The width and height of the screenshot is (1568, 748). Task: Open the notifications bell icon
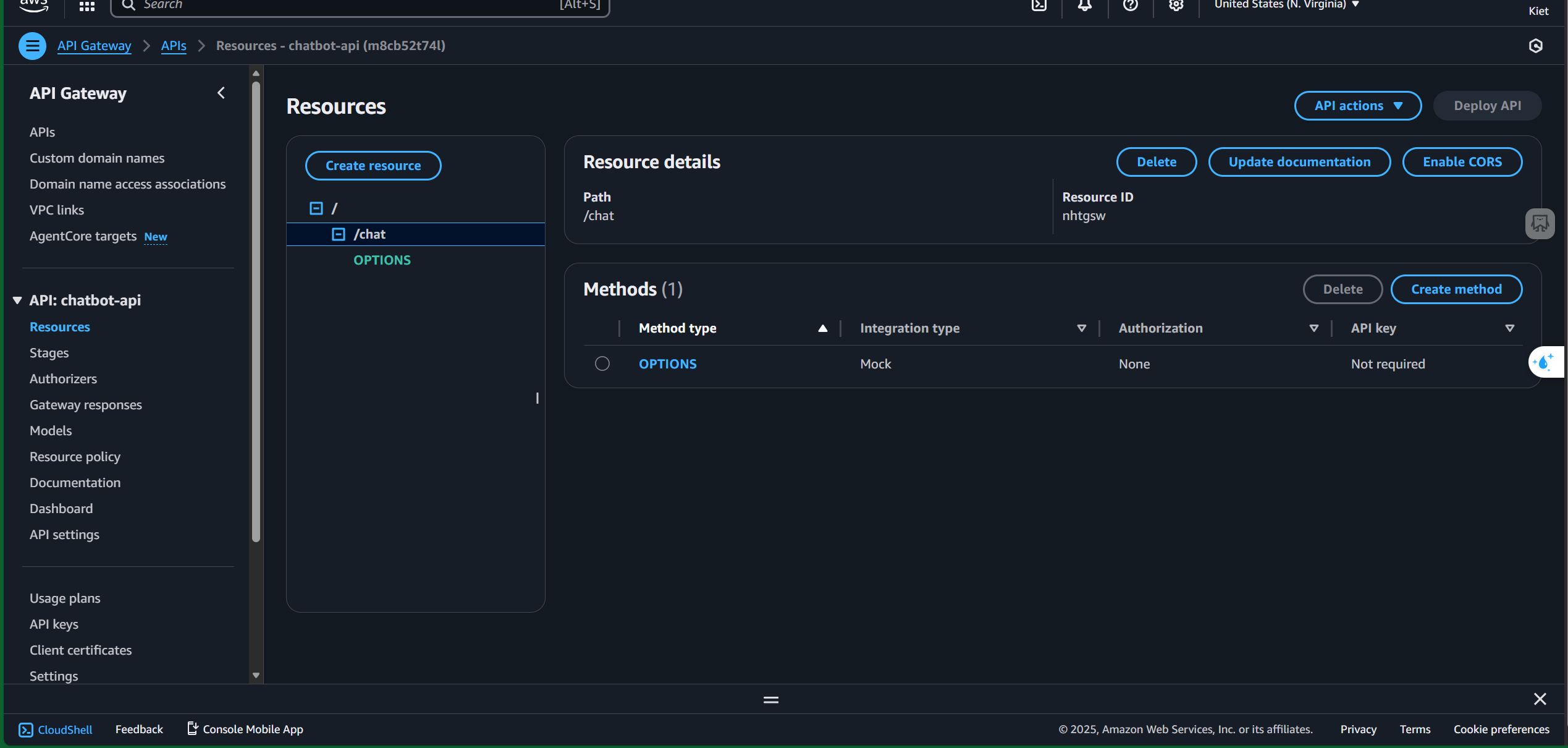pos(1085,6)
